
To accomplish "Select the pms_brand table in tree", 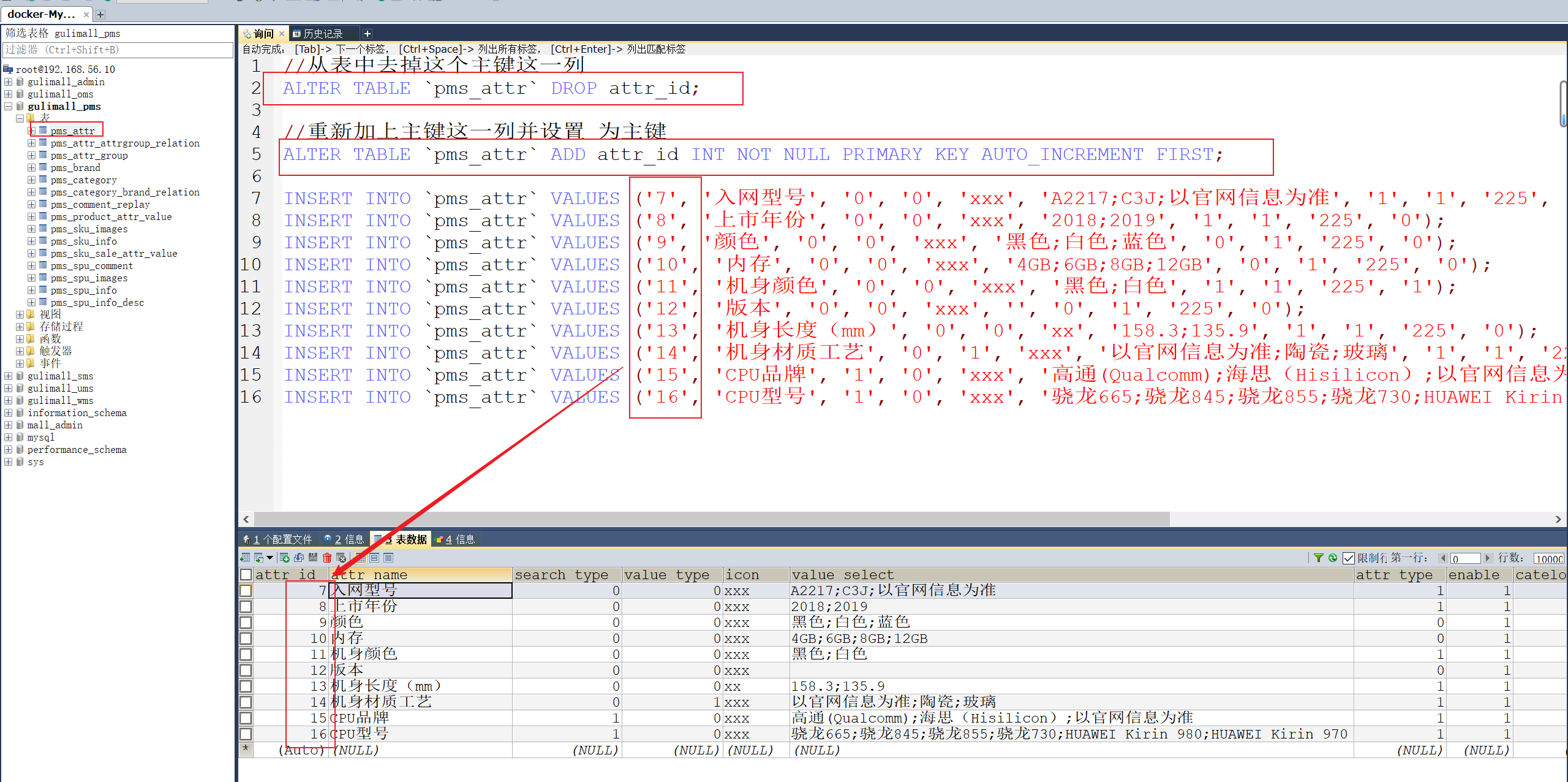I will (x=75, y=167).
